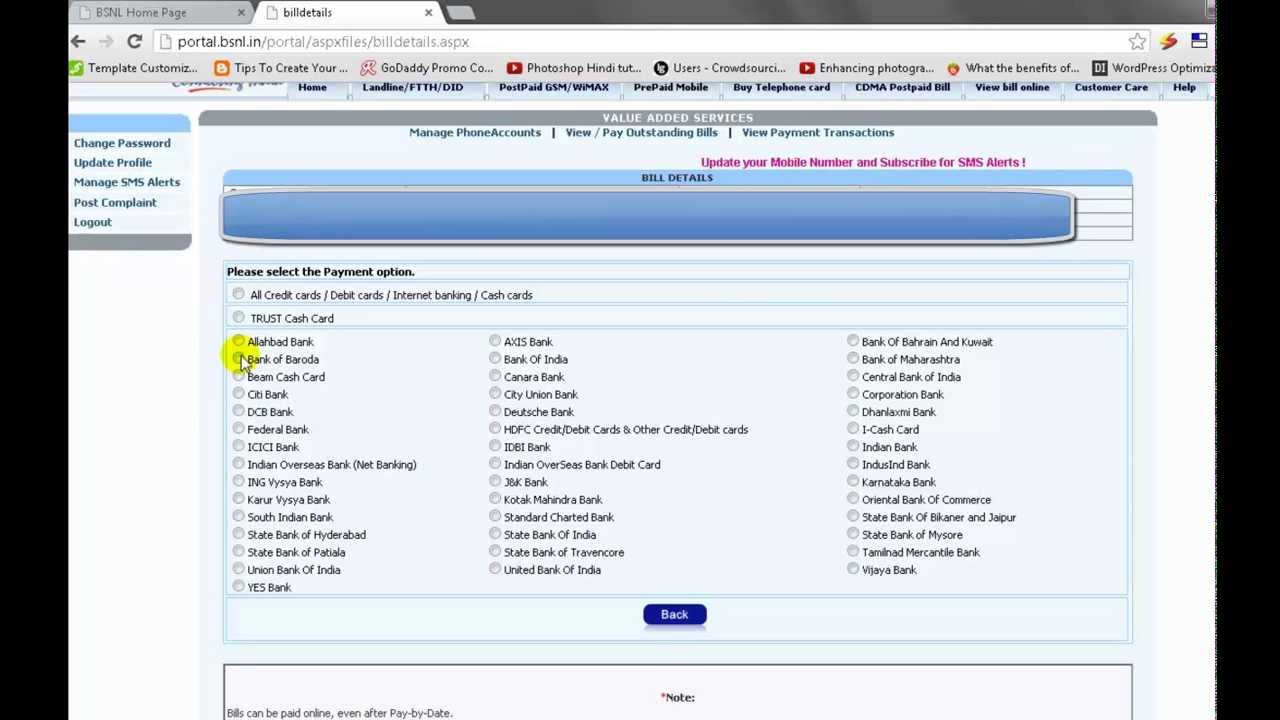
Task: Open the Home menu item
Action: [x=312, y=87]
